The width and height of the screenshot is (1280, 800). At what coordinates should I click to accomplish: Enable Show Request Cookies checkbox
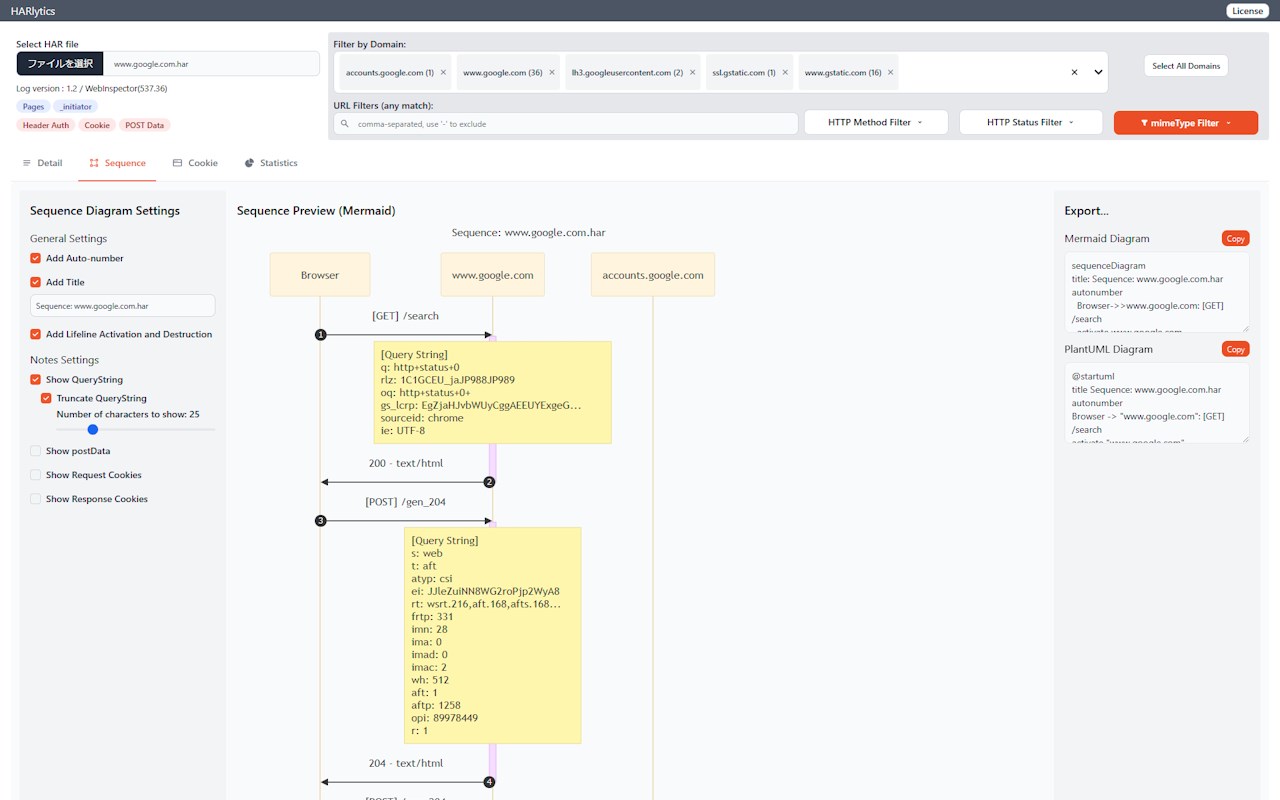click(x=36, y=475)
